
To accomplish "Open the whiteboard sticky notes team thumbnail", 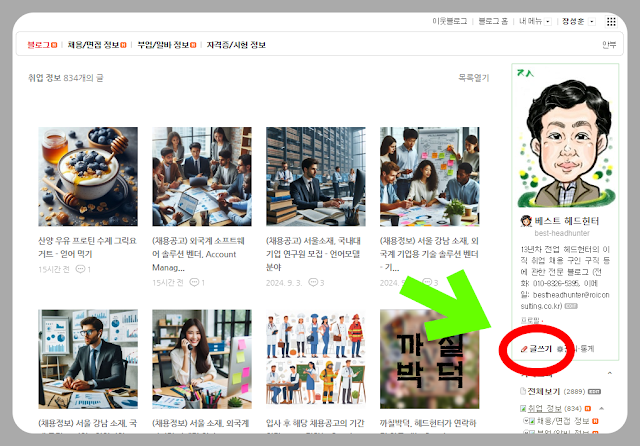I will (x=430, y=176).
